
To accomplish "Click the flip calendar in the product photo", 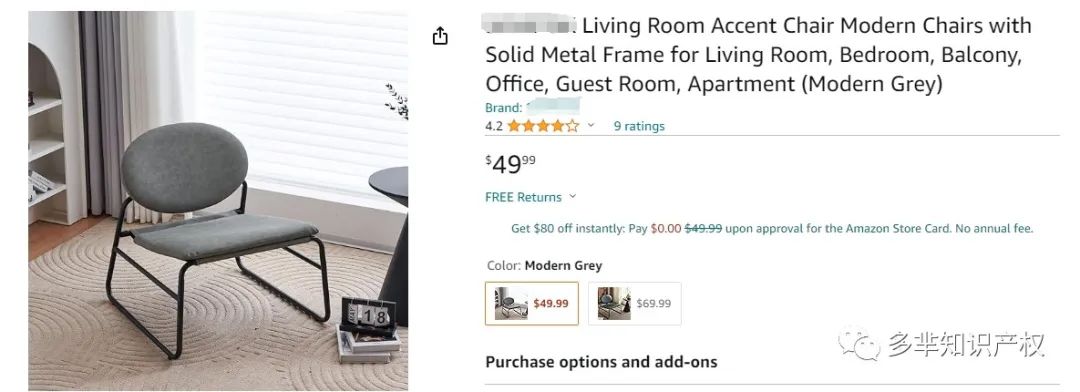I will tap(368, 317).
